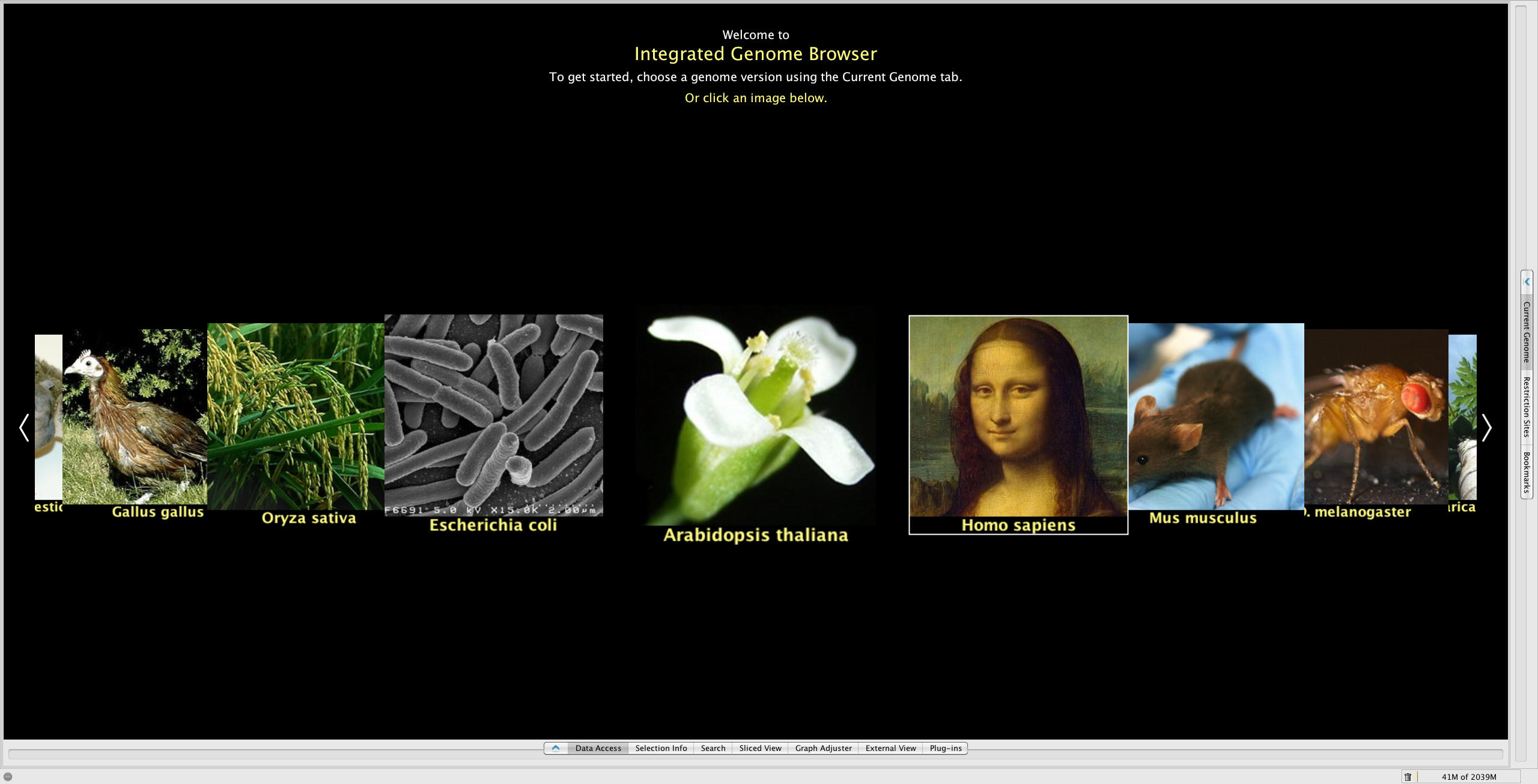Viewport: 1538px width, 784px height.
Task: Select the D. melanogaster fruit fly image
Action: 1376,416
